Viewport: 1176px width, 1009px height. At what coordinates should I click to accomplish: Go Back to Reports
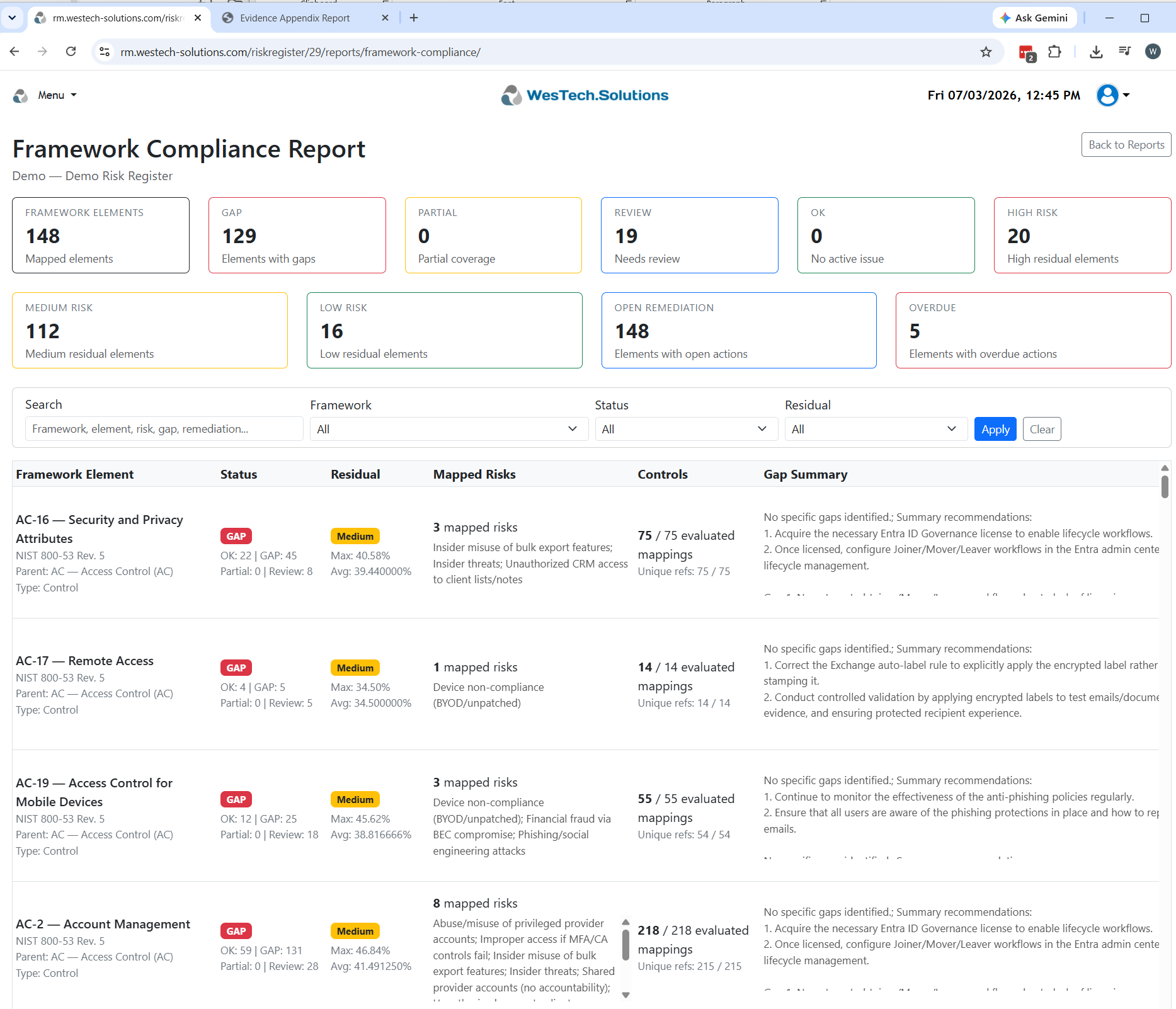click(x=1126, y=144)
